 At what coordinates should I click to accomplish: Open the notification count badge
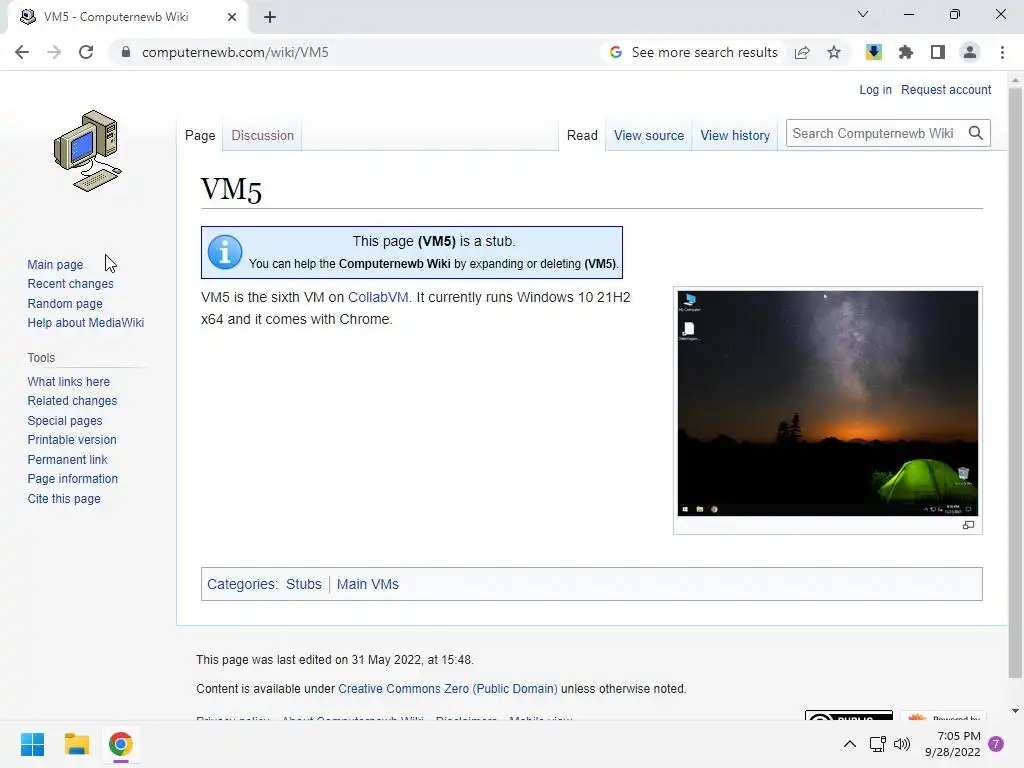[996, 744]
